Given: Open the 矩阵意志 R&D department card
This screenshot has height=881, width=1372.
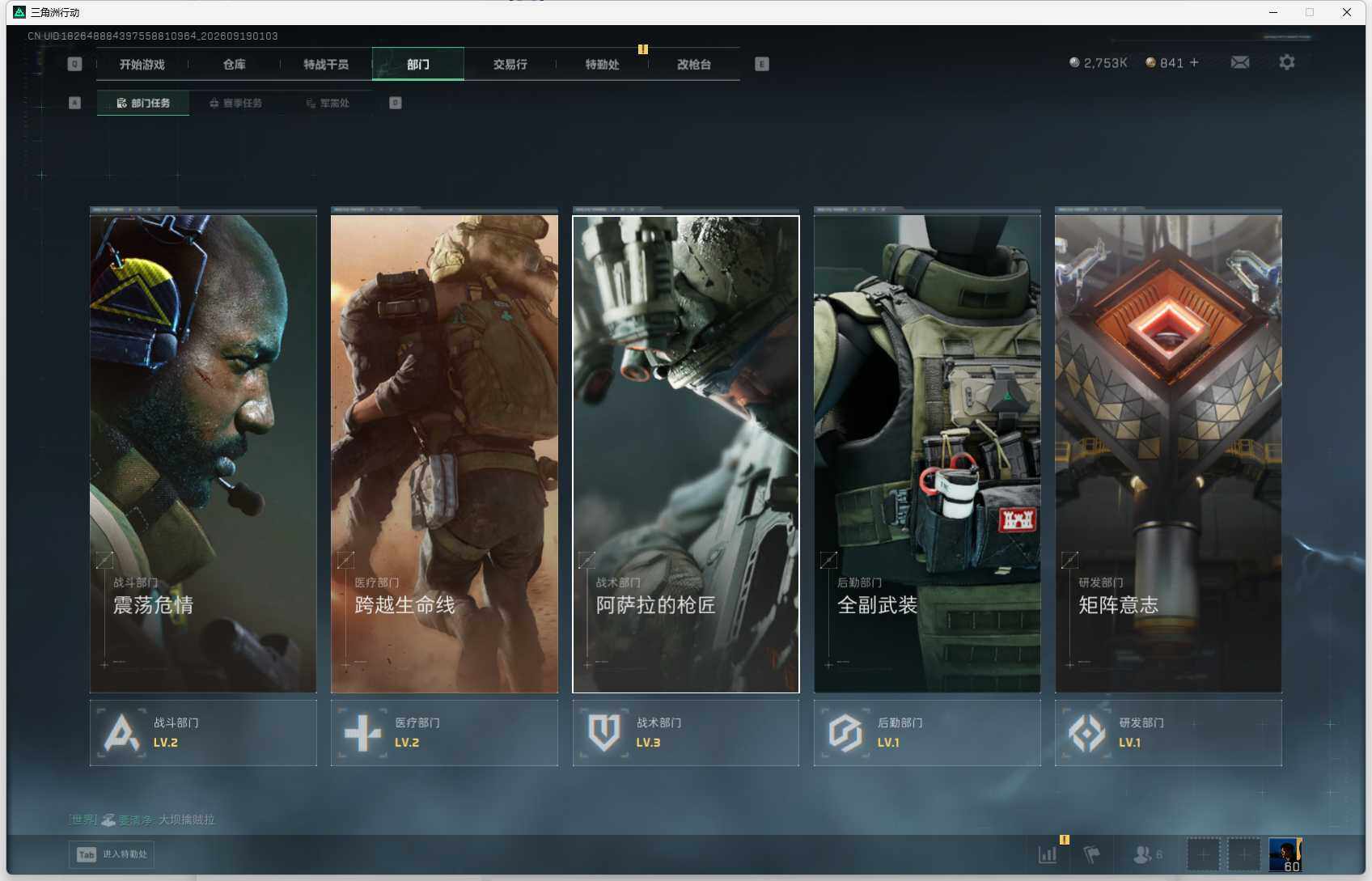Looking at the screenshot, I should (1168, 453).
